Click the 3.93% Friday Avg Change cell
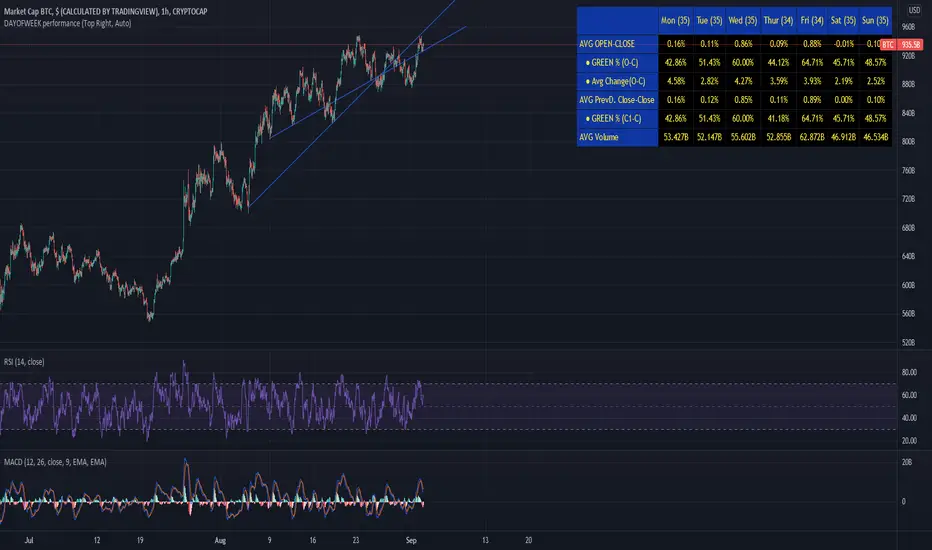 click(x=812, y=81)
